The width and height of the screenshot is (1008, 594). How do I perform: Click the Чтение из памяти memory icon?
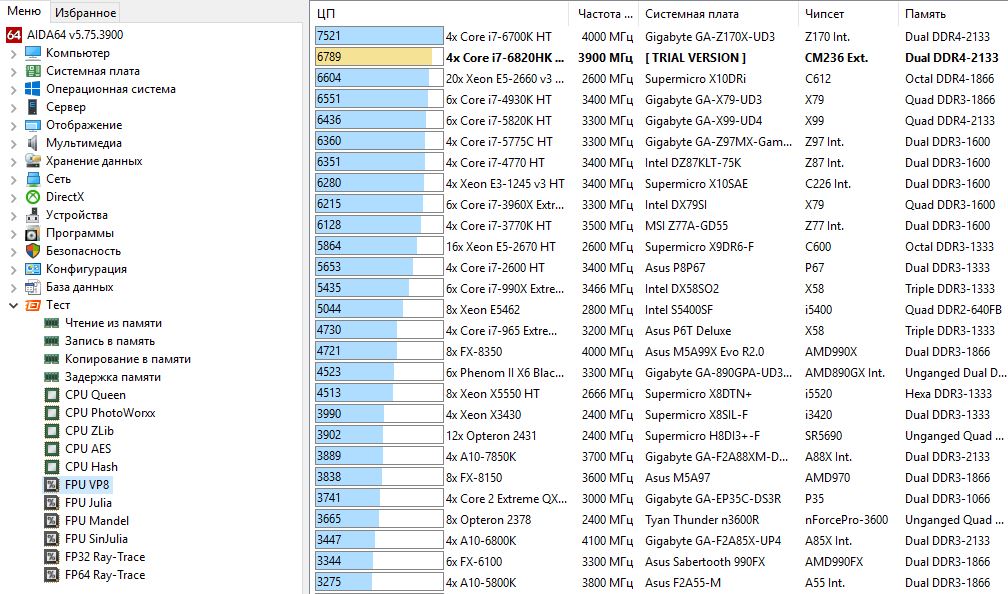click(52, 323)
